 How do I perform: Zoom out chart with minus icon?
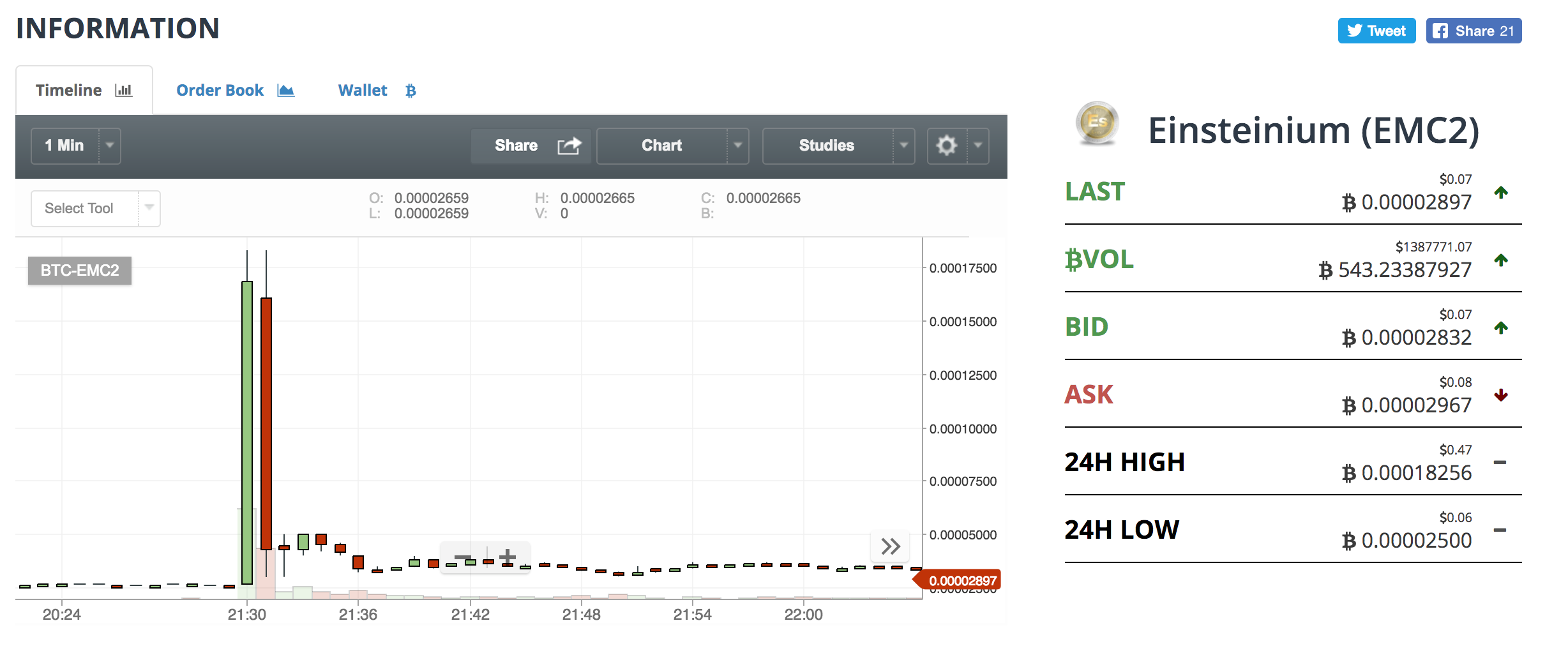click(x=463, y=557)
